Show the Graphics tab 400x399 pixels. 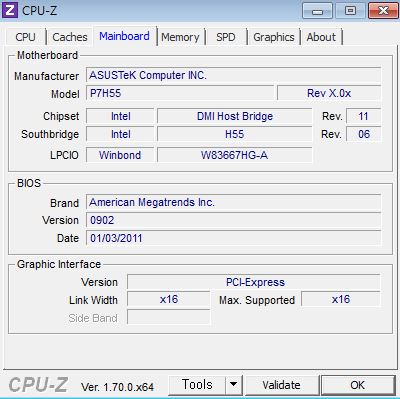[274, 37]
